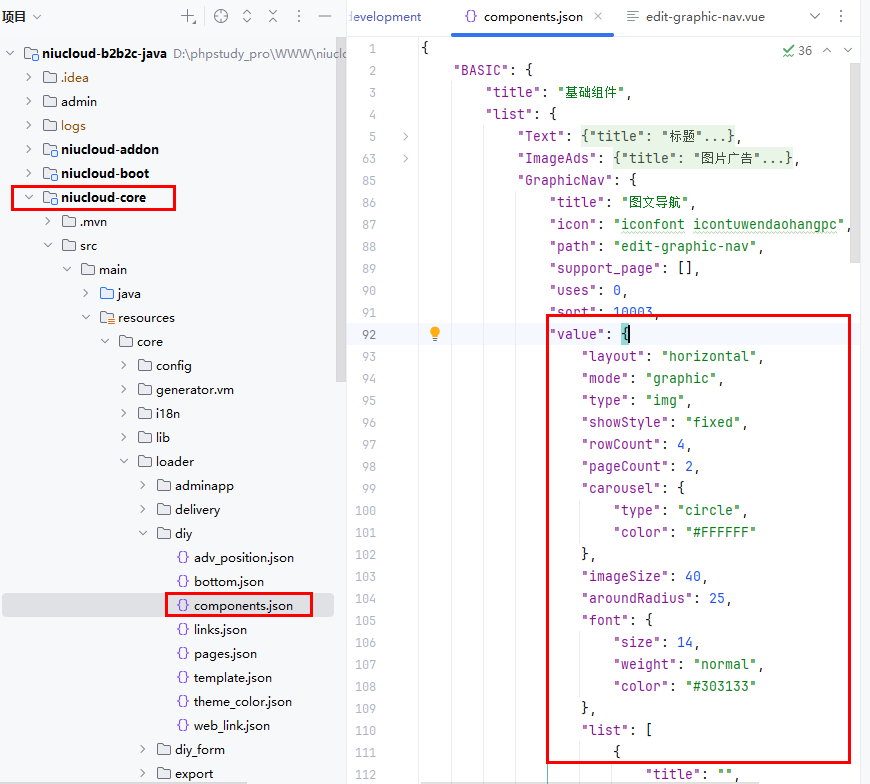The image size is (870, 784).
Task: Click the lightbulb quick-fix icon on line 92
Action: pyautogui.click(x=435, y=334)
